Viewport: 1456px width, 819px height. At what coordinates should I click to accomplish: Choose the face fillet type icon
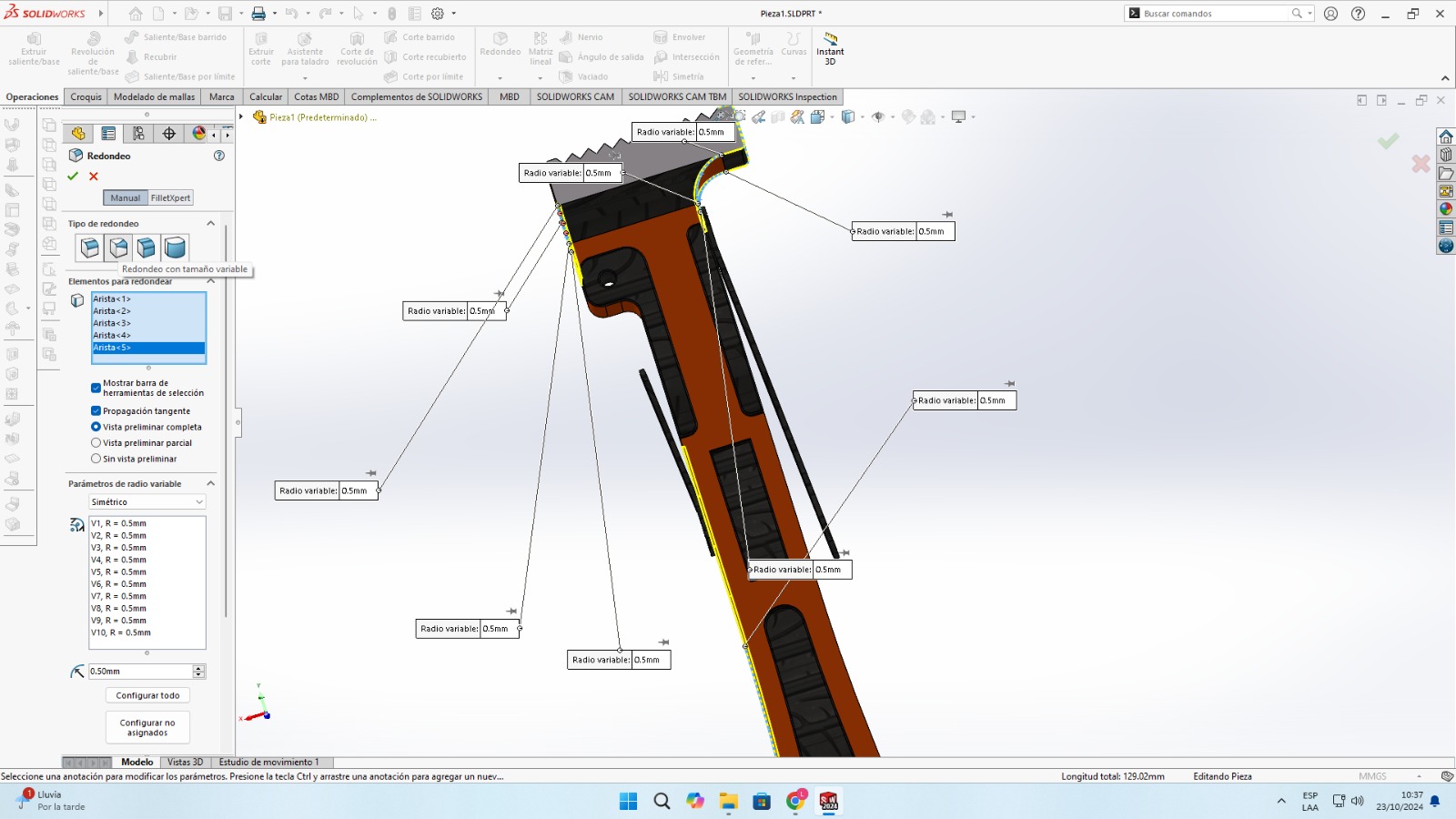(x=147, y=248)
